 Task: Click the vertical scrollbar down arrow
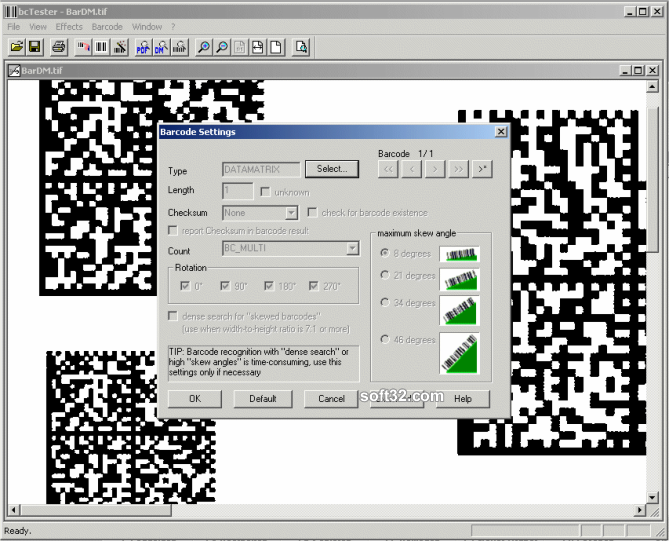652,497
